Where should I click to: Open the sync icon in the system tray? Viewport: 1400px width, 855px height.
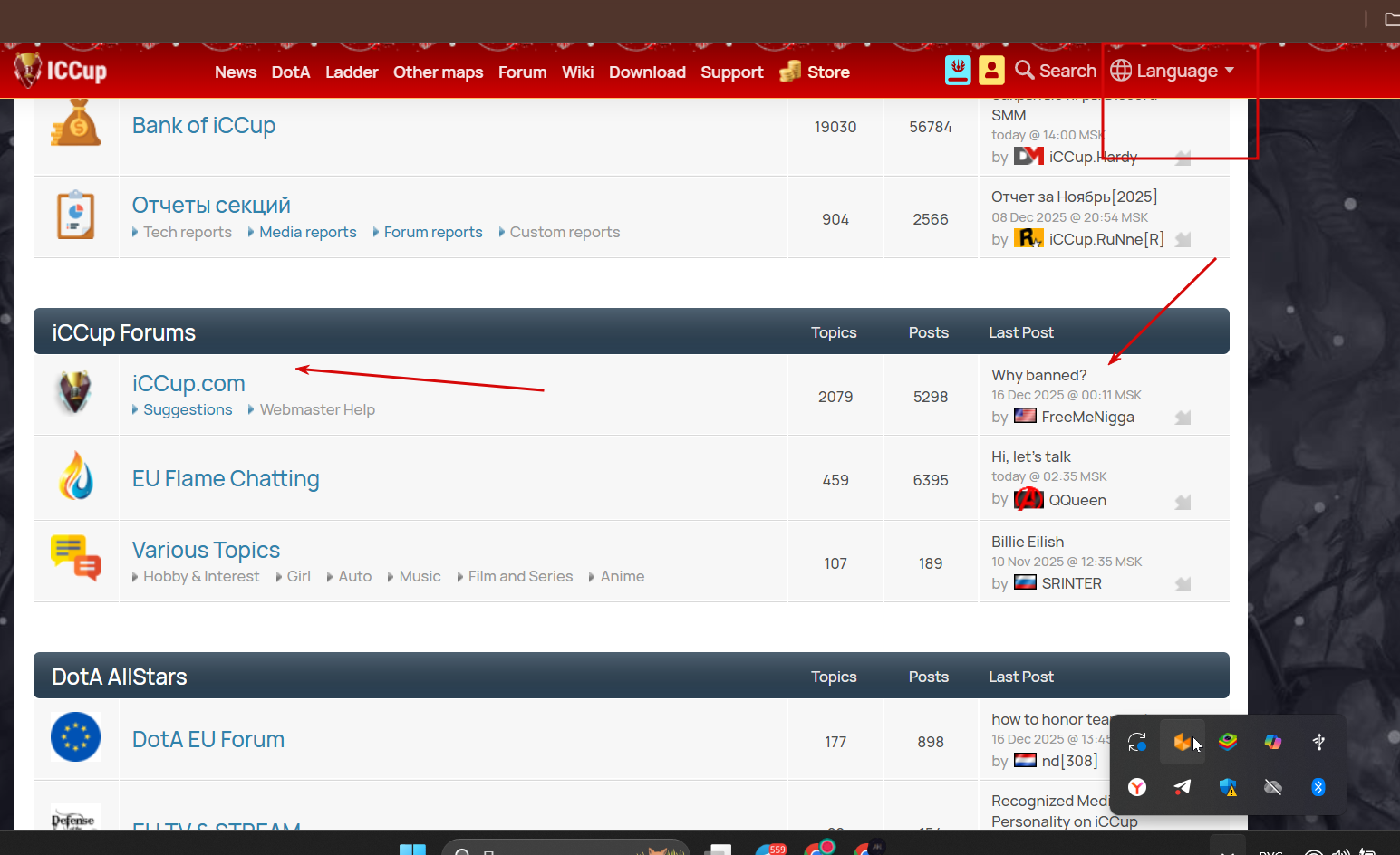pos(1137,742)
